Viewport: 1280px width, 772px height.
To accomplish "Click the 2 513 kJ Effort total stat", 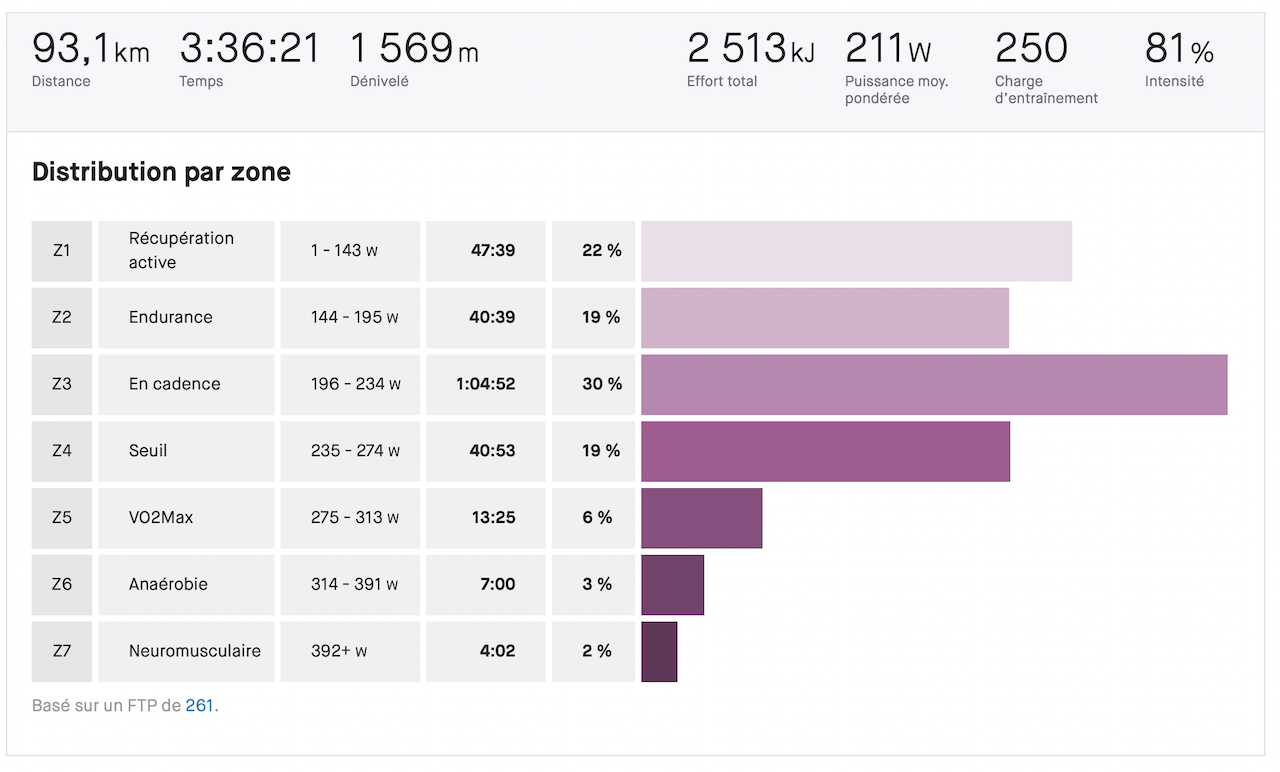I will coord(750,58).
